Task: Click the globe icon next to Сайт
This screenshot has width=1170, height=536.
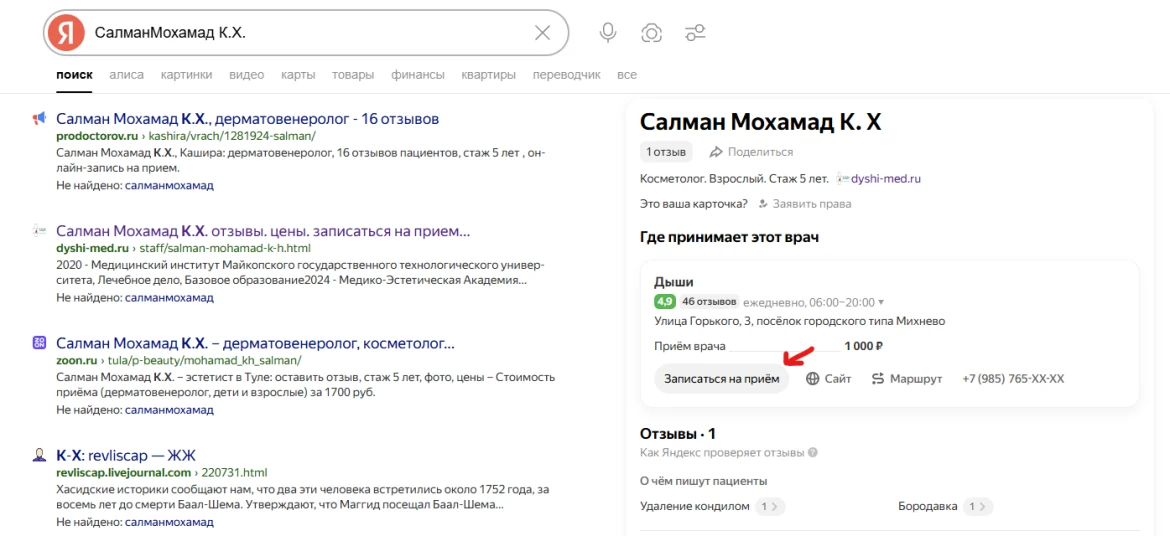Action: pos(813,378)
